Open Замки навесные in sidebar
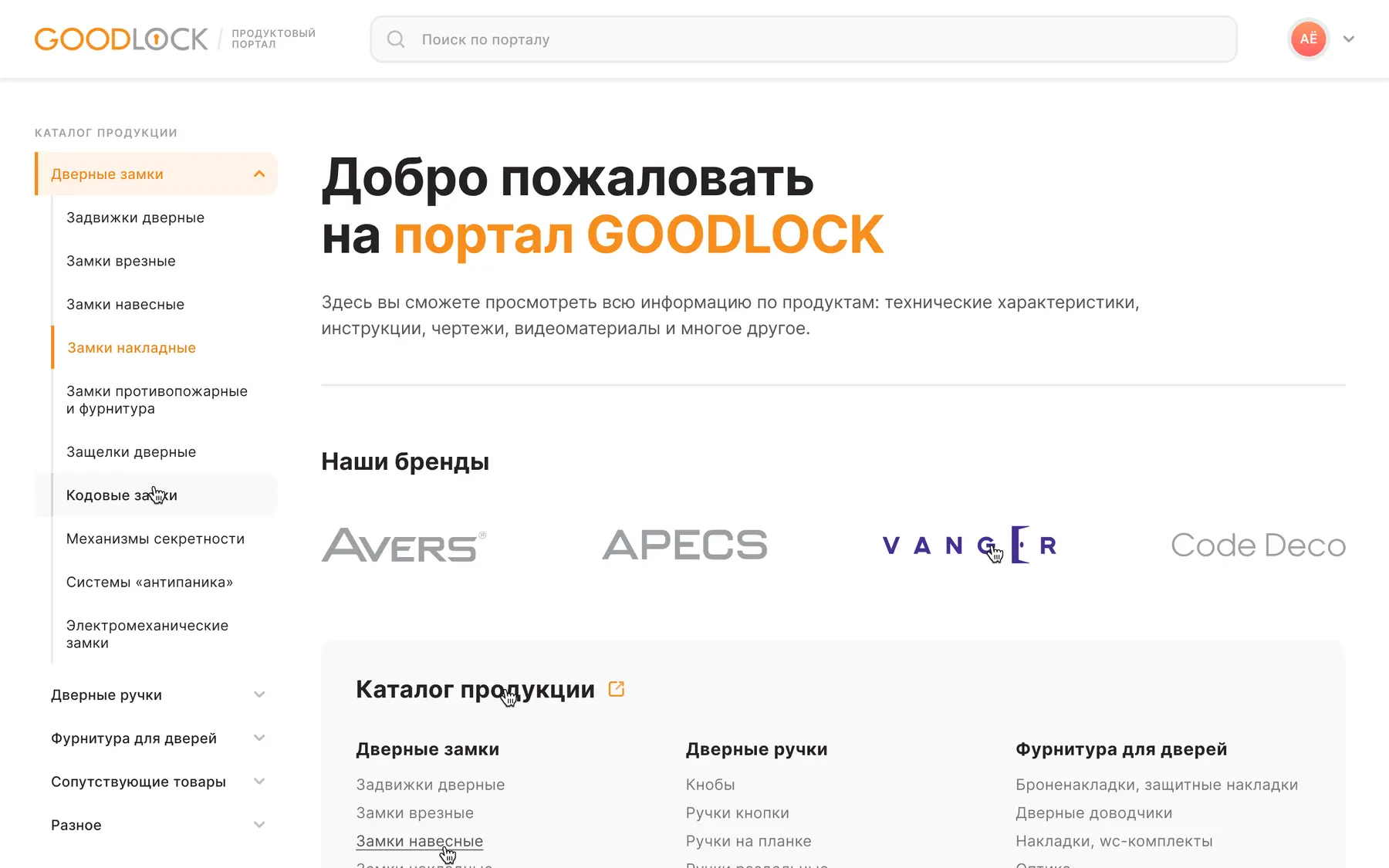The width and height of the screenshot is (1389, 868). click(x=125, y=305)
